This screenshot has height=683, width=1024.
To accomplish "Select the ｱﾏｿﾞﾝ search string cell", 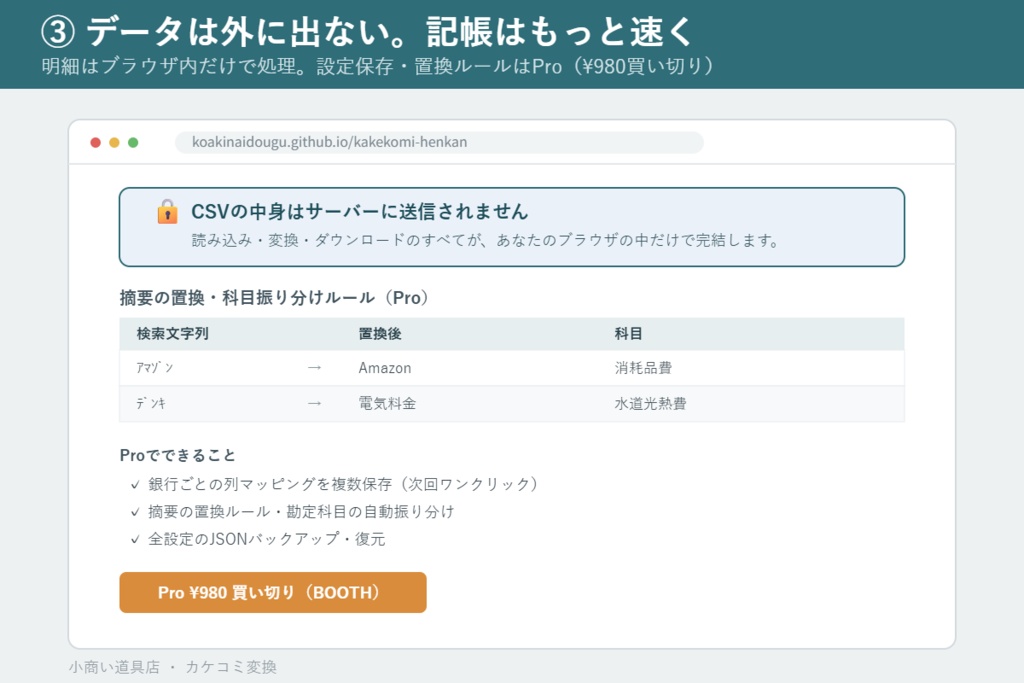I will [155, 368].
